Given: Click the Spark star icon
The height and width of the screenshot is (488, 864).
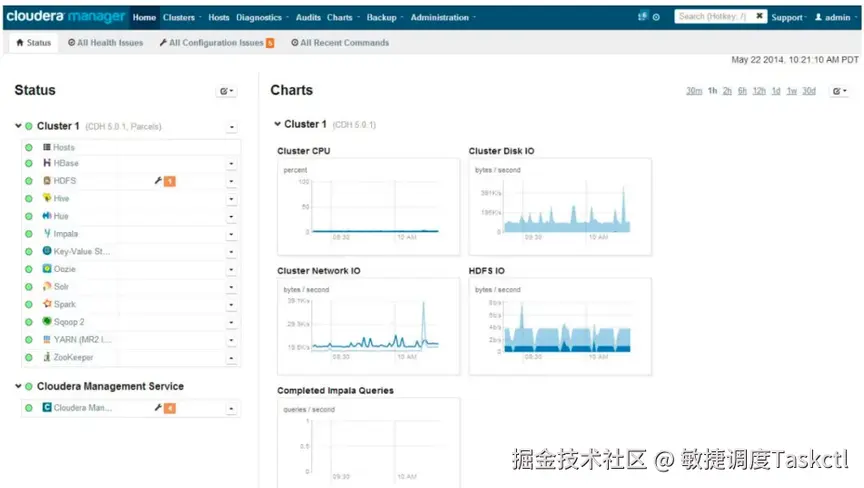Looking at the screenshot, I should tap(47, 304).
